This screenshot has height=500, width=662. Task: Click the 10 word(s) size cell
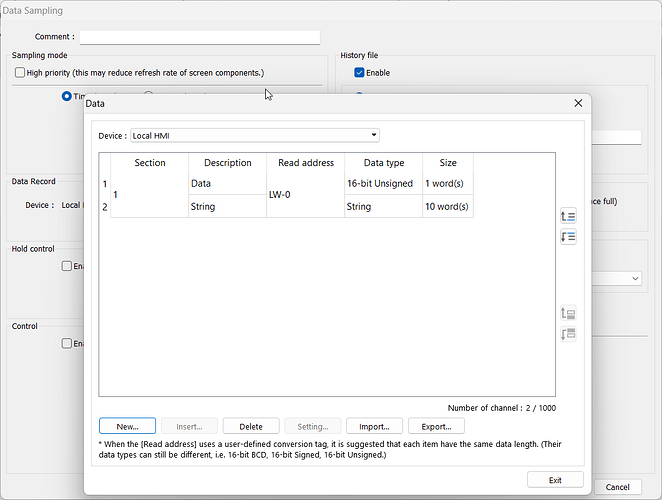pos(448,206)
